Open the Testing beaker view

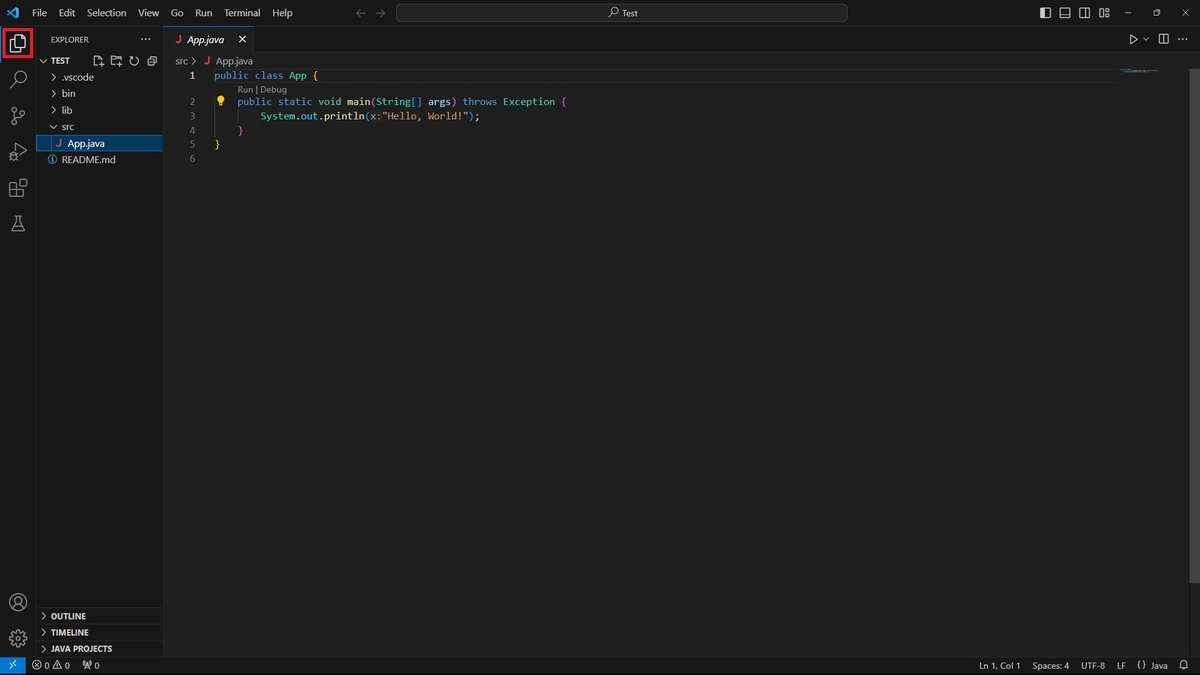pos(17,223)
